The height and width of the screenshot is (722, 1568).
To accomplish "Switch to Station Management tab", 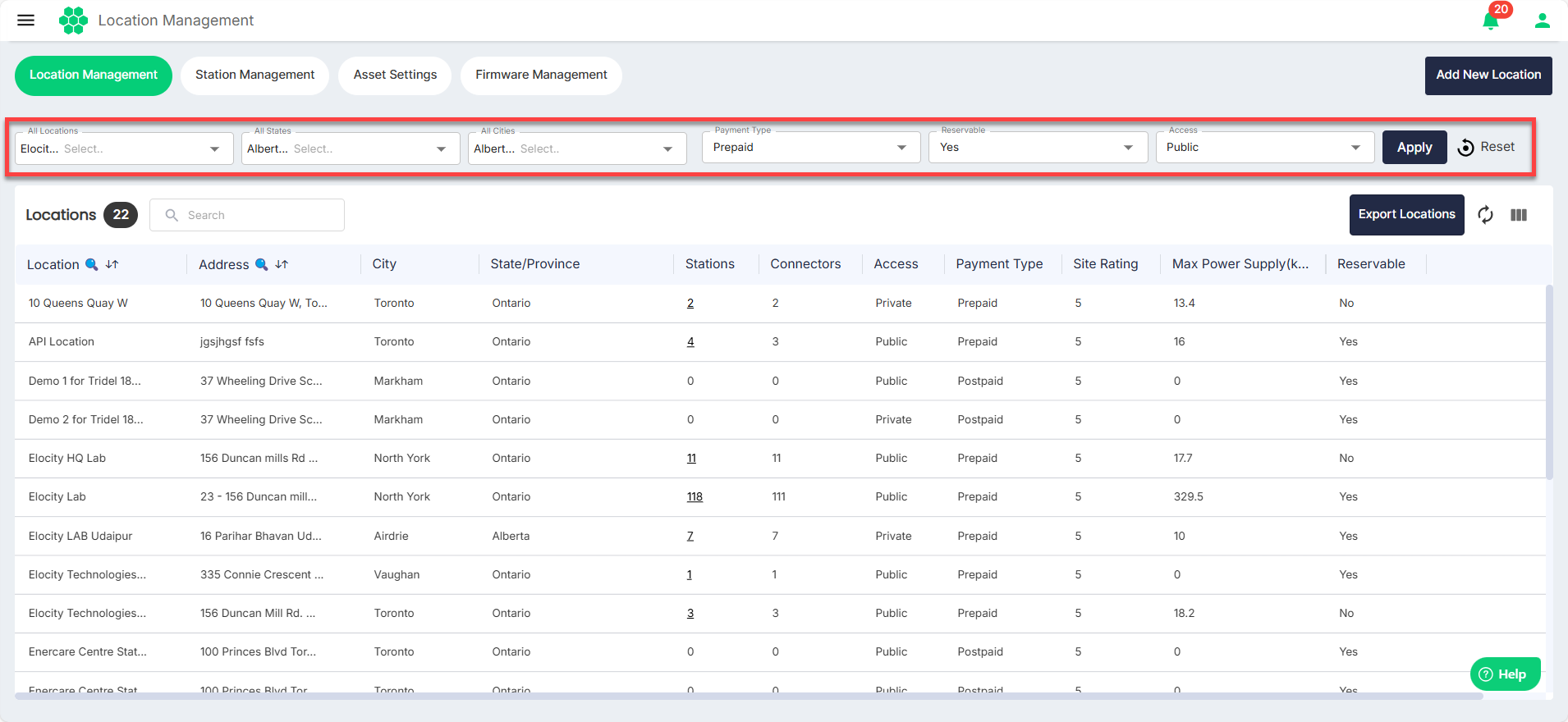I will click(x=254, y=75).
